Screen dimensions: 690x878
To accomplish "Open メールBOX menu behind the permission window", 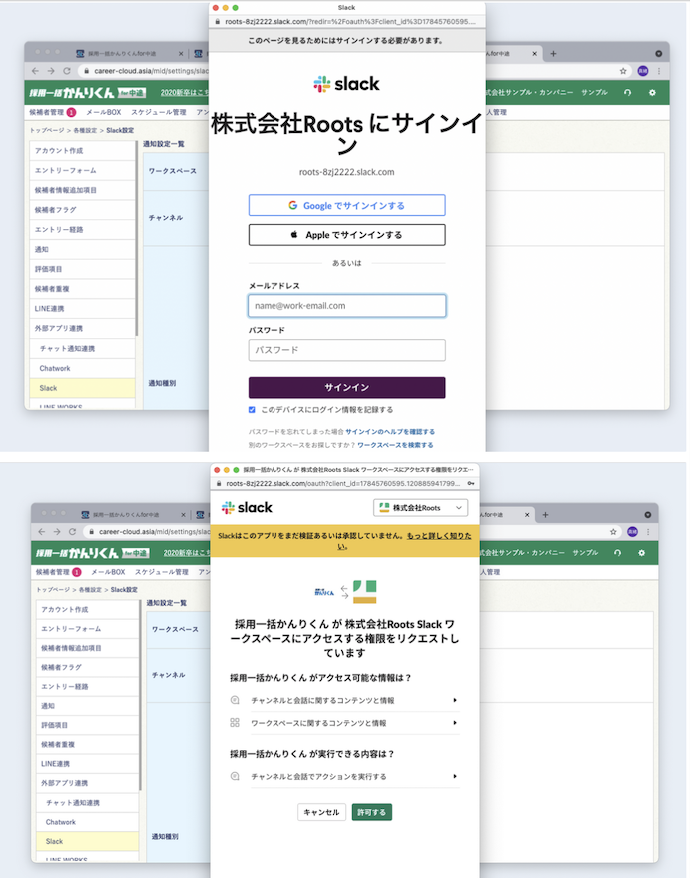I will (x=108, y=572).
